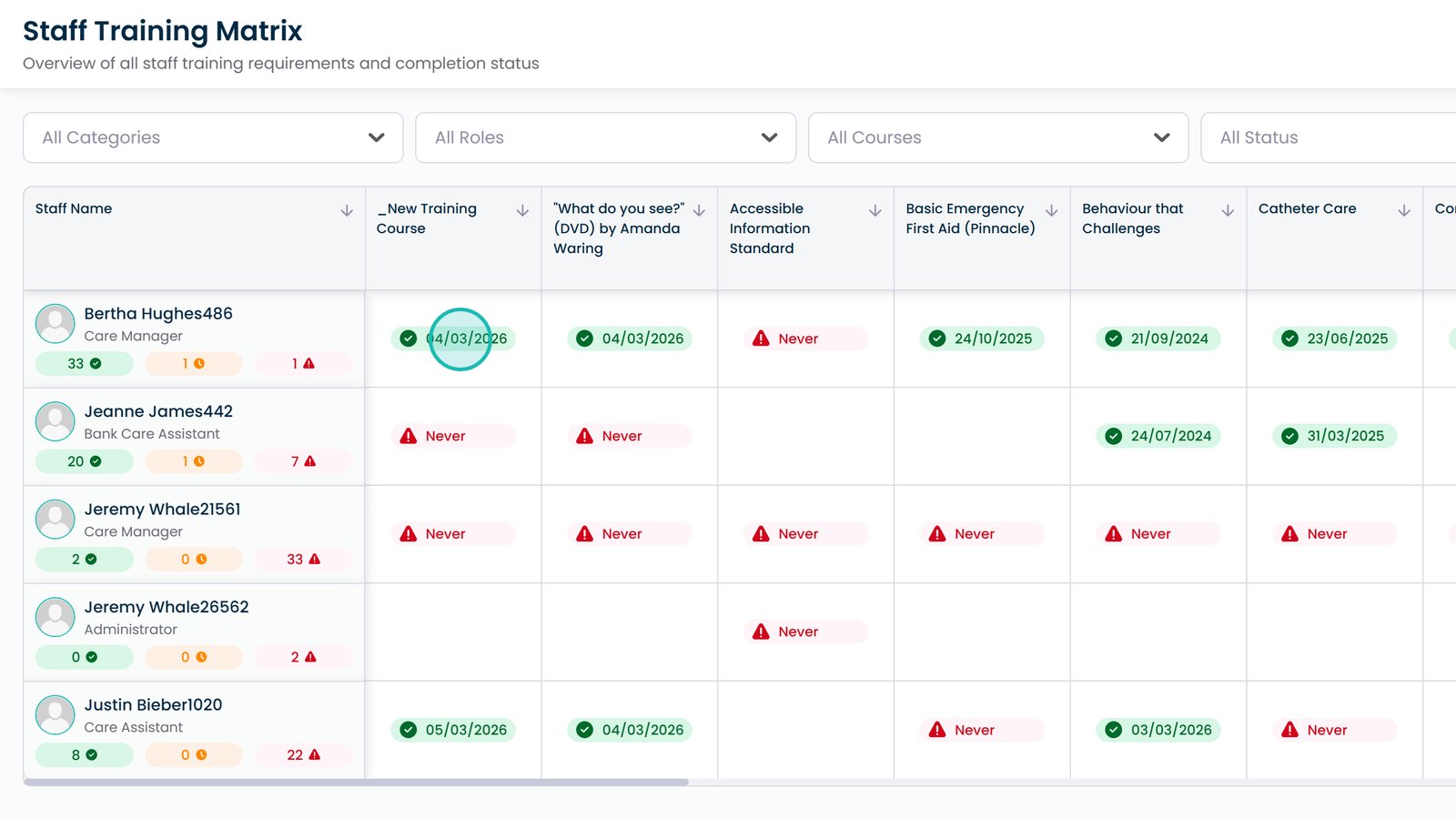Image resolution: width=1456 pixels, height=819 pixels.
Task: Open the All Status filter
Action: [1329, 137]
